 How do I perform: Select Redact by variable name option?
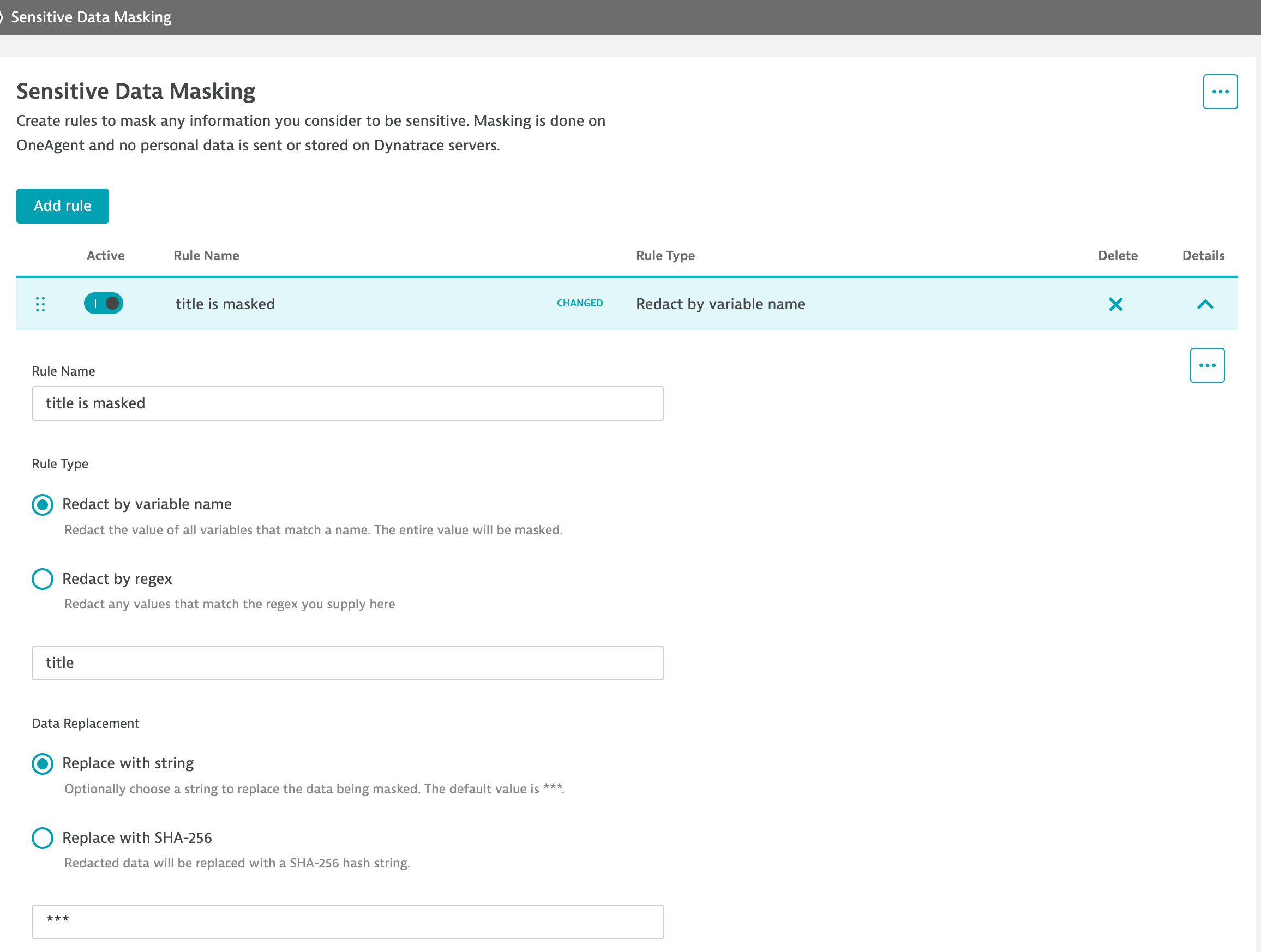(x=43, y=504)
